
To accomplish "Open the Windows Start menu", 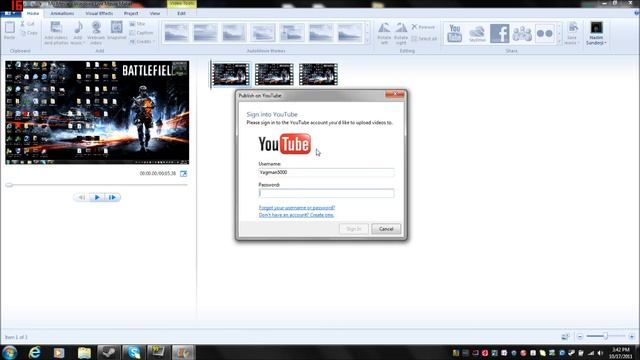I will pos(10,352).
